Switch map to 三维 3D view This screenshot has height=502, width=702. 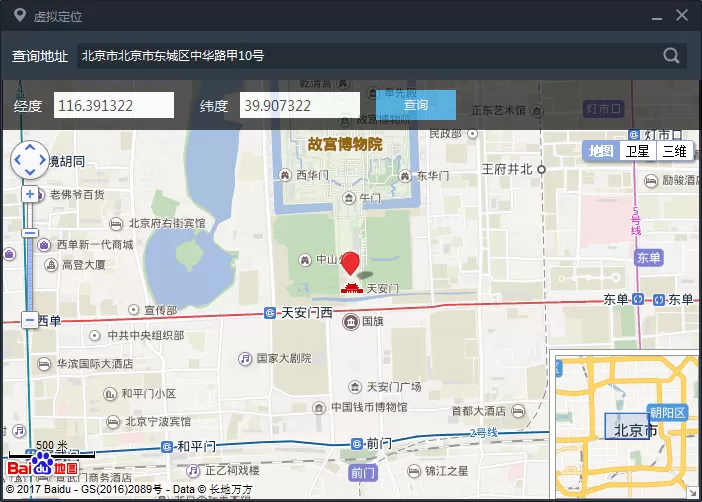674,151
